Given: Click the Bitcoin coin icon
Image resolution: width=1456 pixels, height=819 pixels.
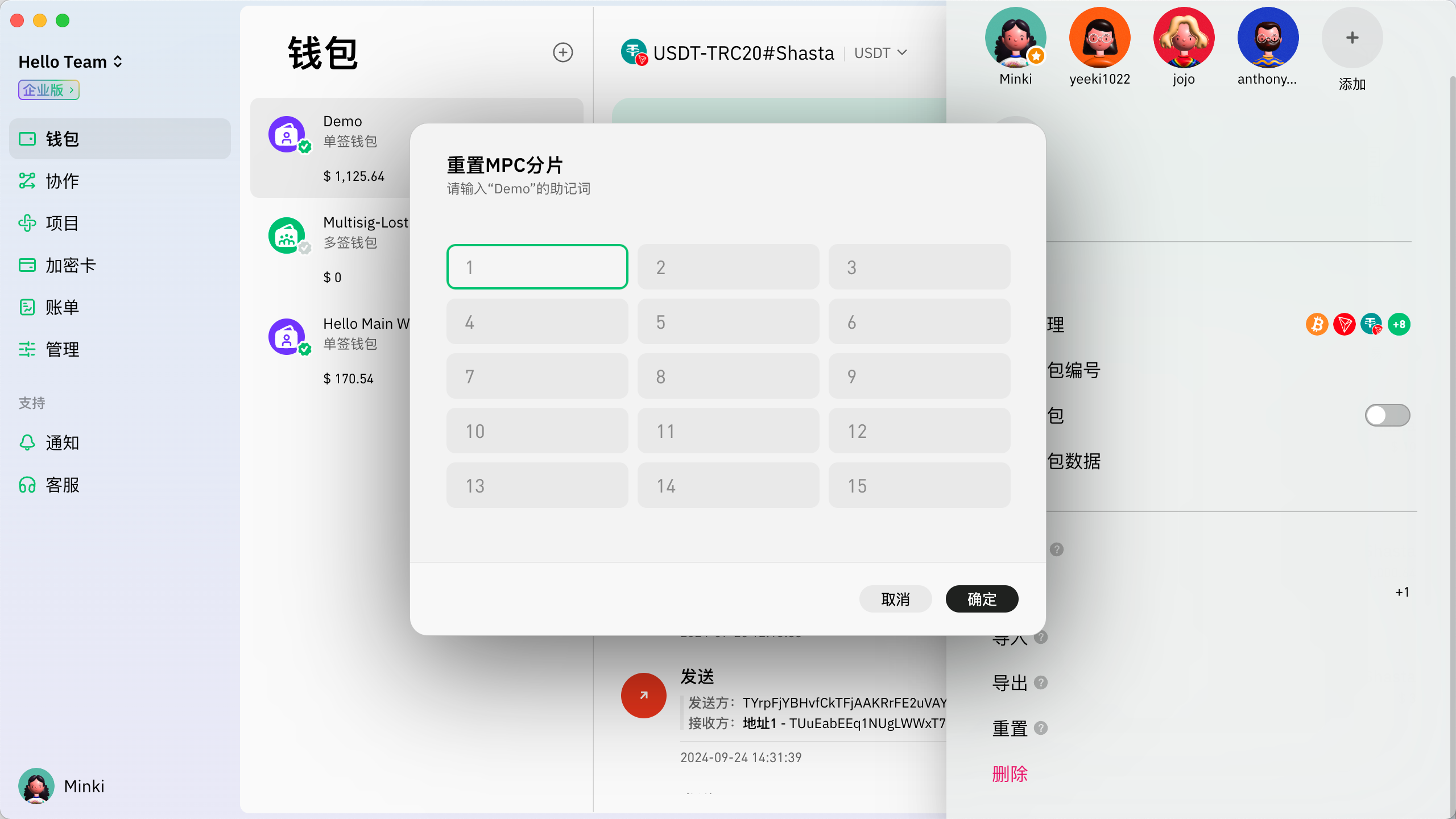Looking at the screenshot, I should 1317,324.
